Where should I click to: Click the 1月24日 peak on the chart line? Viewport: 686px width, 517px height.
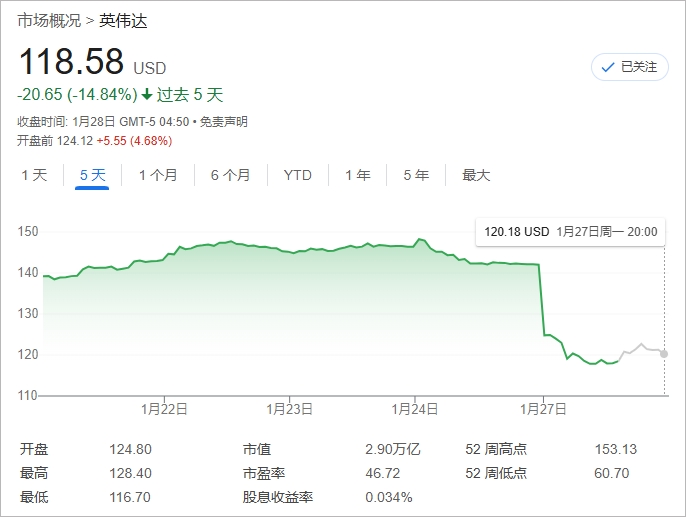pos(420,240)
